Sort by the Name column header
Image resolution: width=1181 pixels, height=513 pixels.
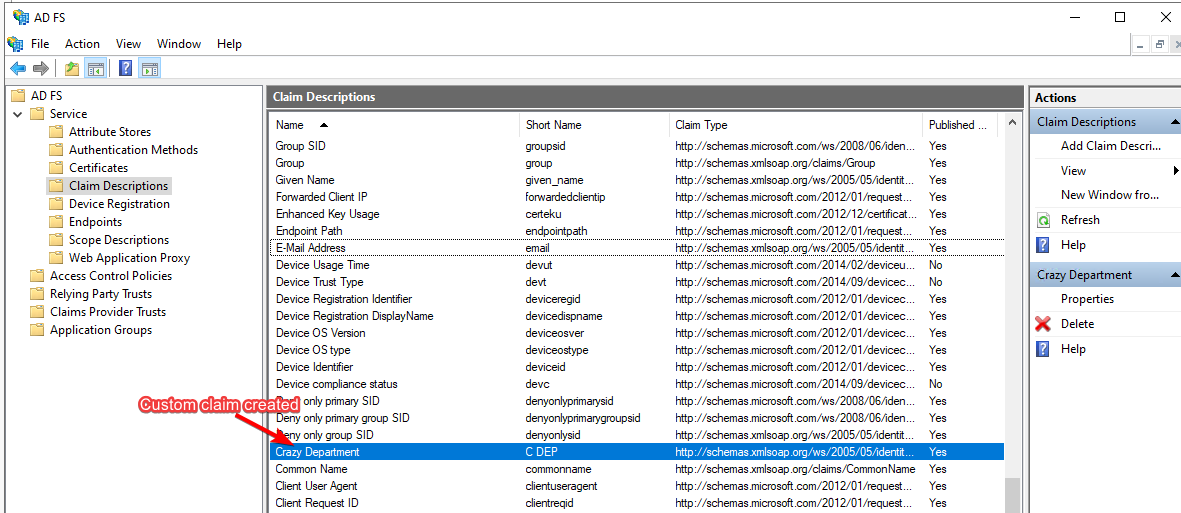click(x=289, y=125)
